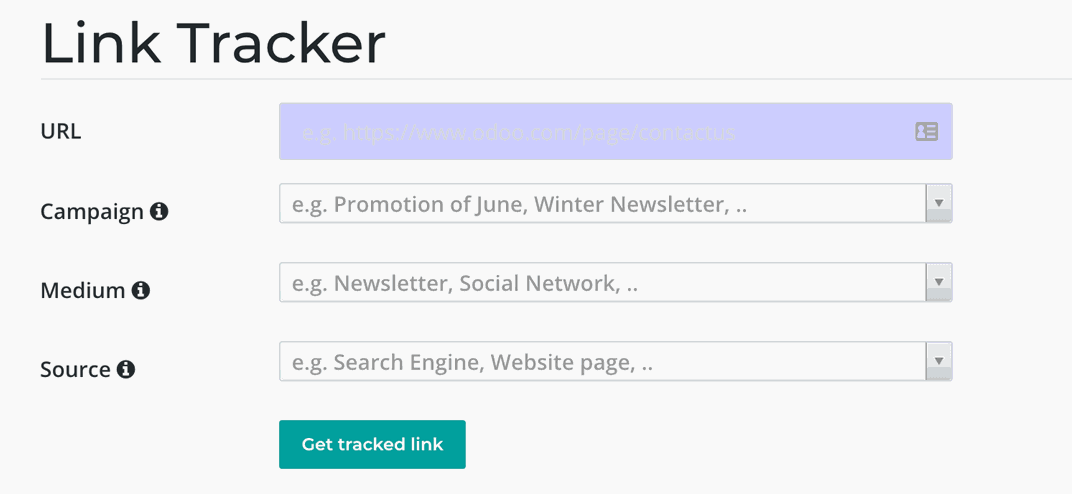1072x494 pixels.
Task: Select the Medium label text
Action: (83, 291)
